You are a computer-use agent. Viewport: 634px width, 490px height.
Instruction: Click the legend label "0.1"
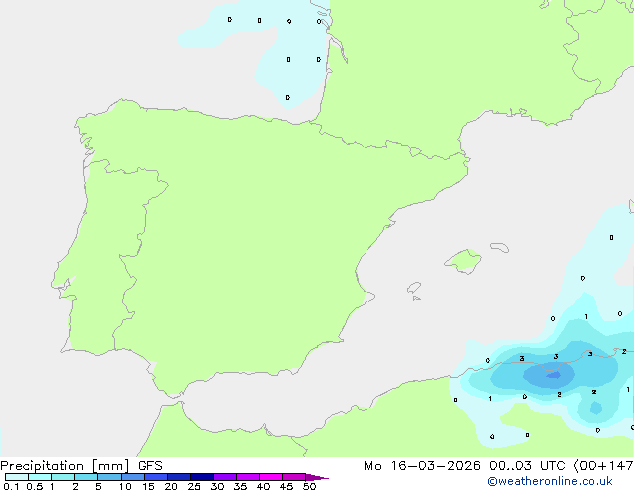point(11,486)
